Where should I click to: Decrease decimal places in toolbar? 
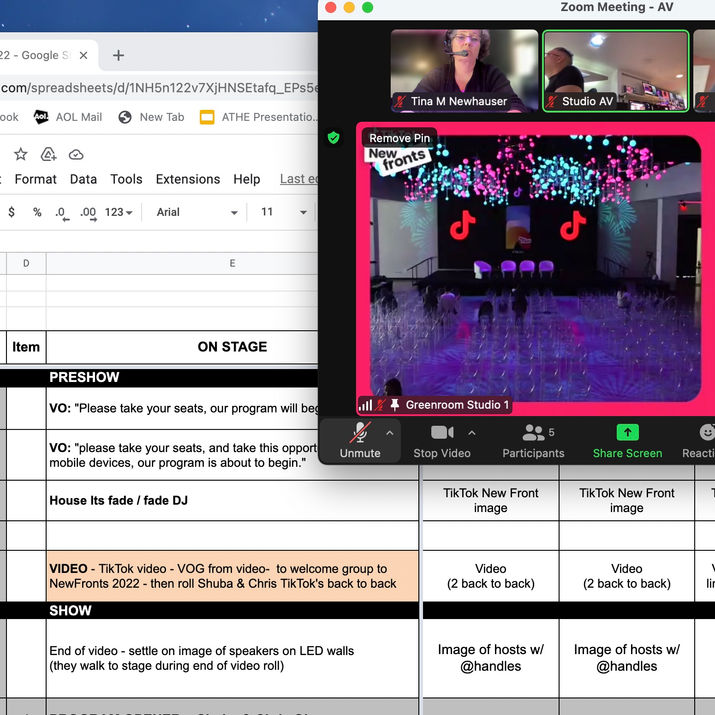coord(62,213)
